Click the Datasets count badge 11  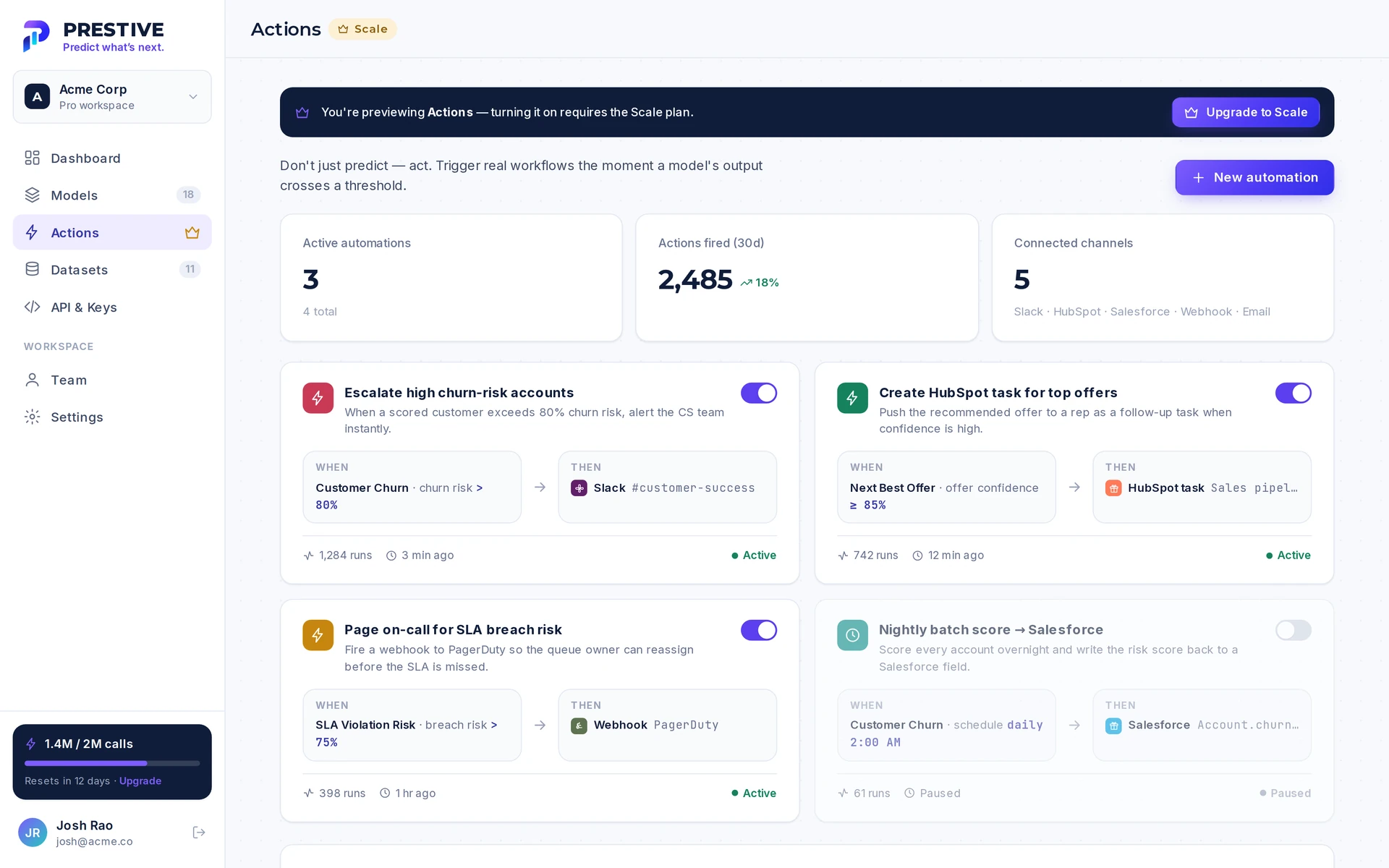(190, 269)
